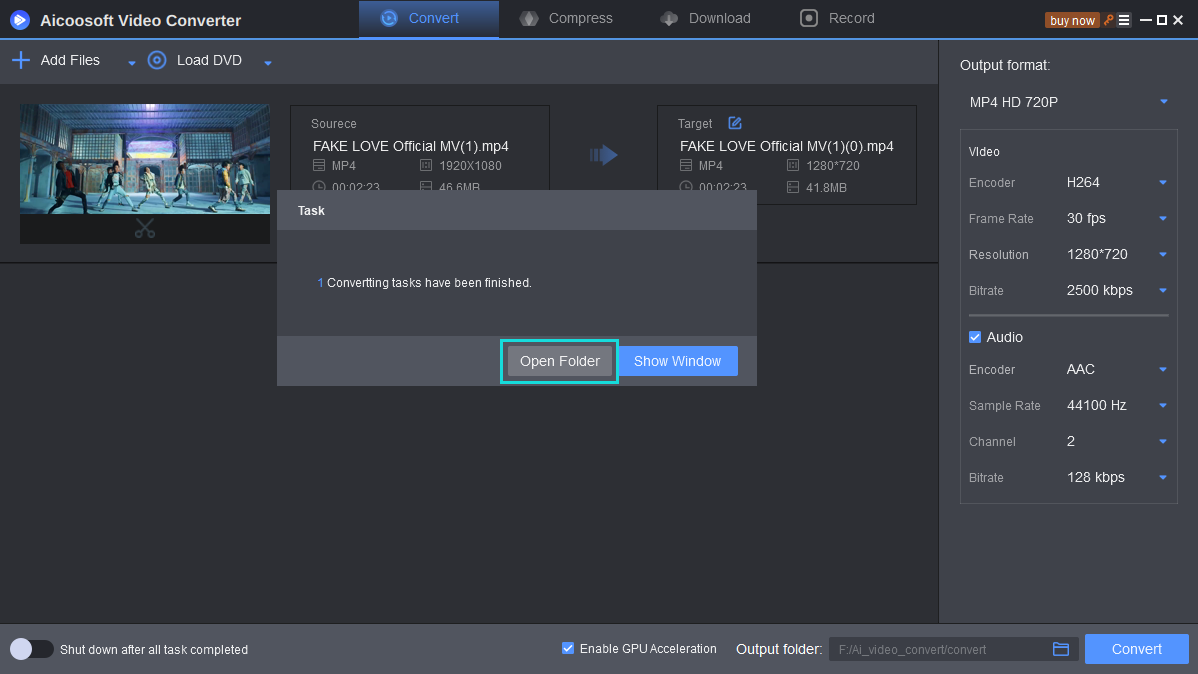Switch to the Convert tab
The image size is (1198, 674).
point(429,19)
